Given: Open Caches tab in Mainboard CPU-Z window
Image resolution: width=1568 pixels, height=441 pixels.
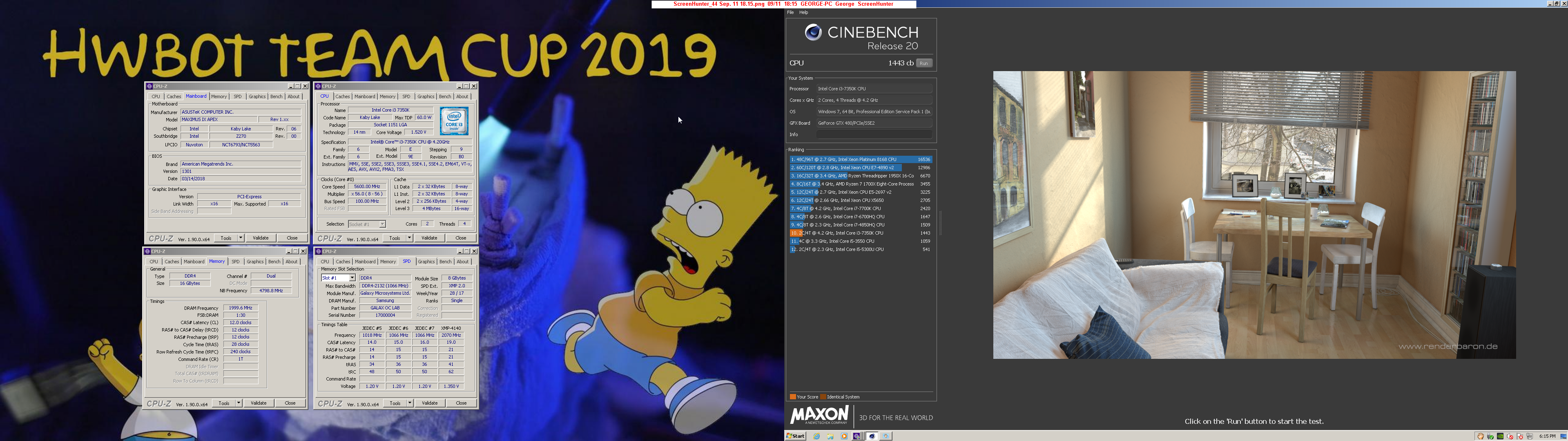Looking at the screenshot, I should tap(174, 96).
